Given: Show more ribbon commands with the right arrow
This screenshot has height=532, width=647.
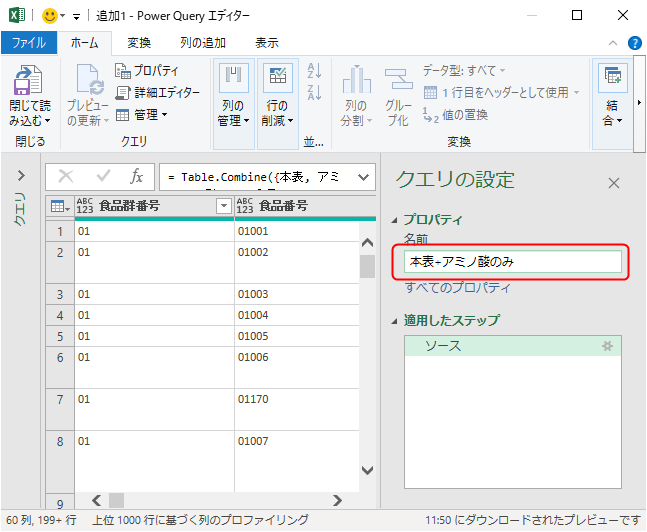Looking at the screenshot, I should click(x=639, y=102).
